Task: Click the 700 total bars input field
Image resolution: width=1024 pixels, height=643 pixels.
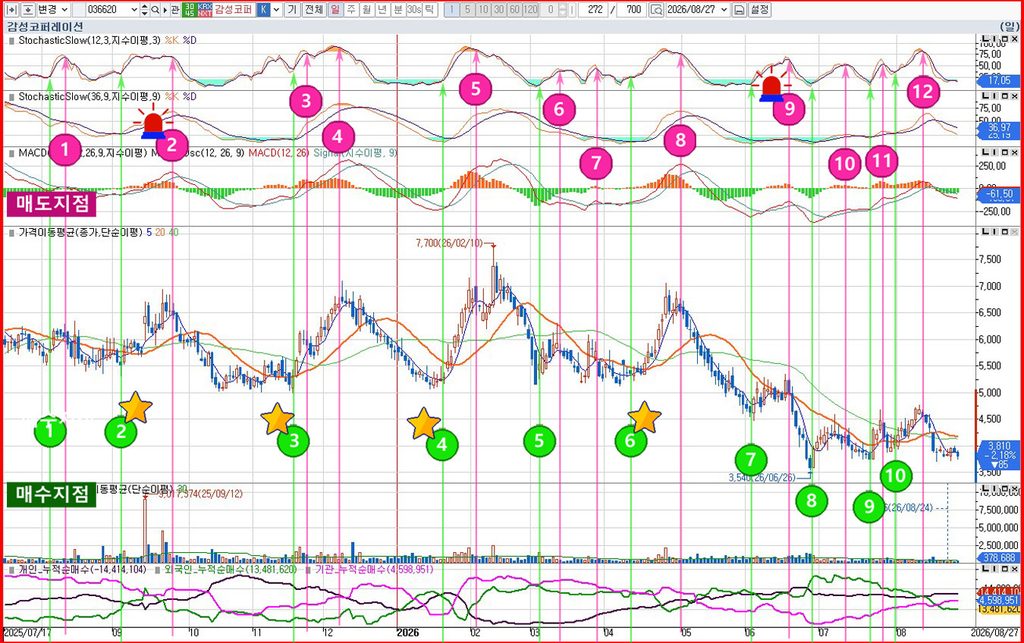Action: point(631,10)
